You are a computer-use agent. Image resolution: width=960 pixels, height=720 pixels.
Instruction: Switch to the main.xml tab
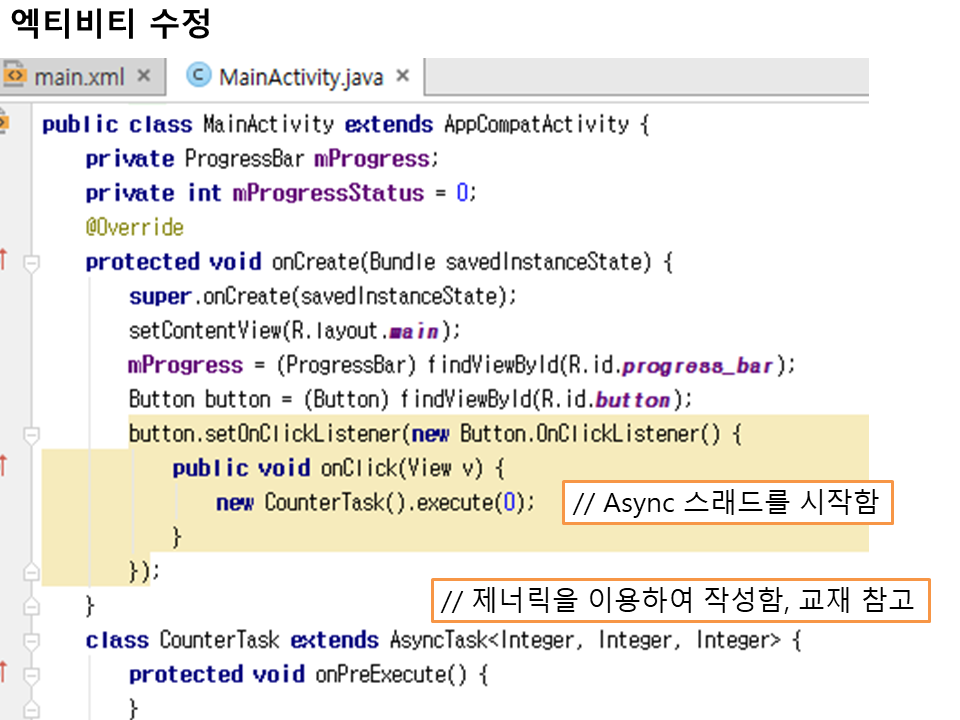(80, 77)
